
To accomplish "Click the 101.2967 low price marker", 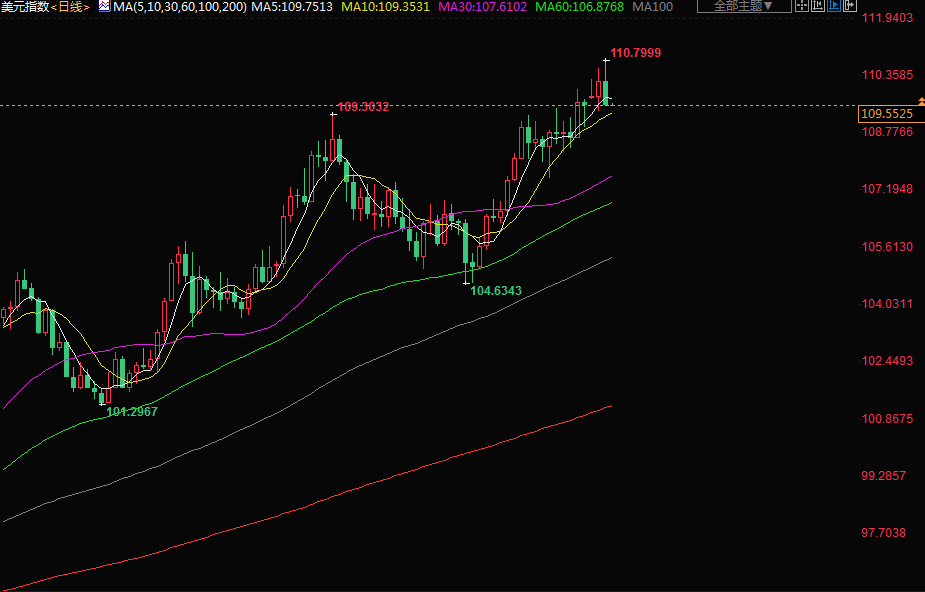I will click(x=132, y=411).
